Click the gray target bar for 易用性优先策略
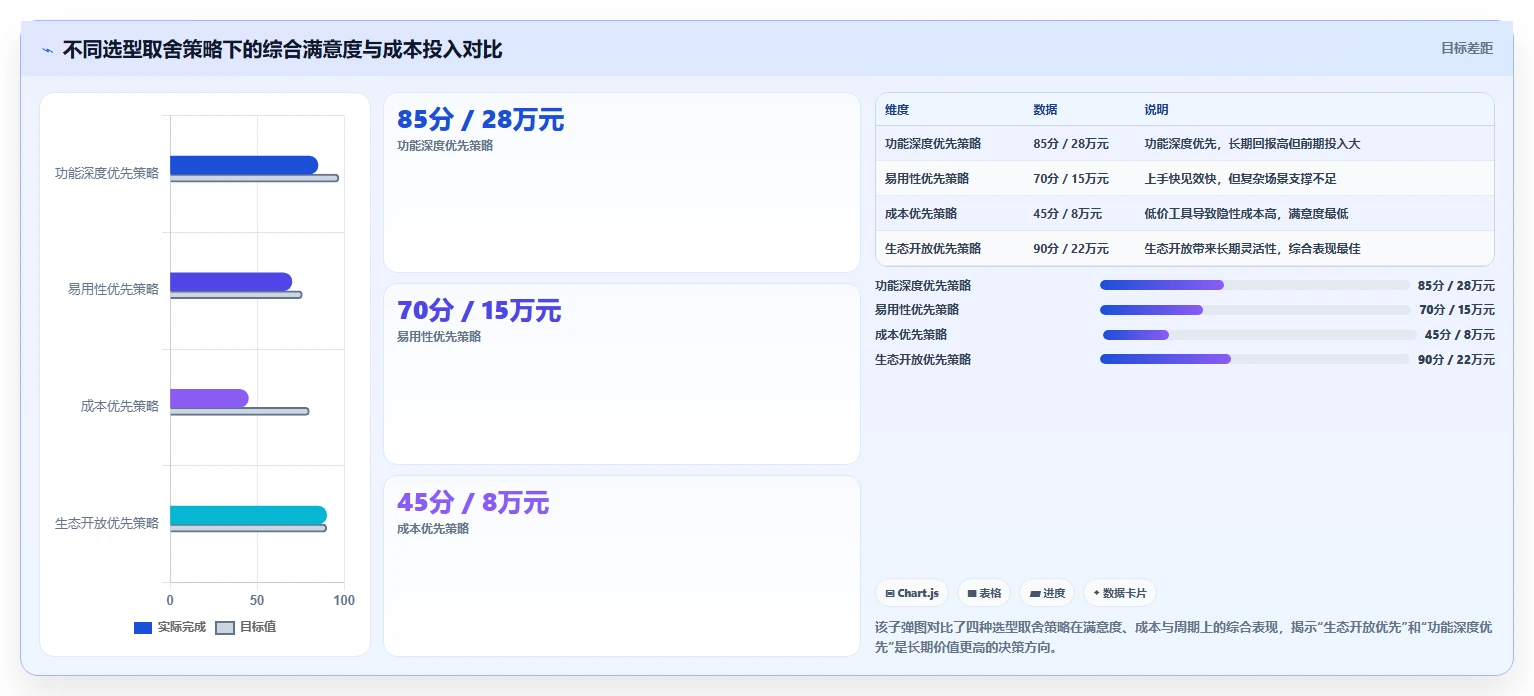The width and height of the screenshot is (1534, 696). (x=236, y=295)
